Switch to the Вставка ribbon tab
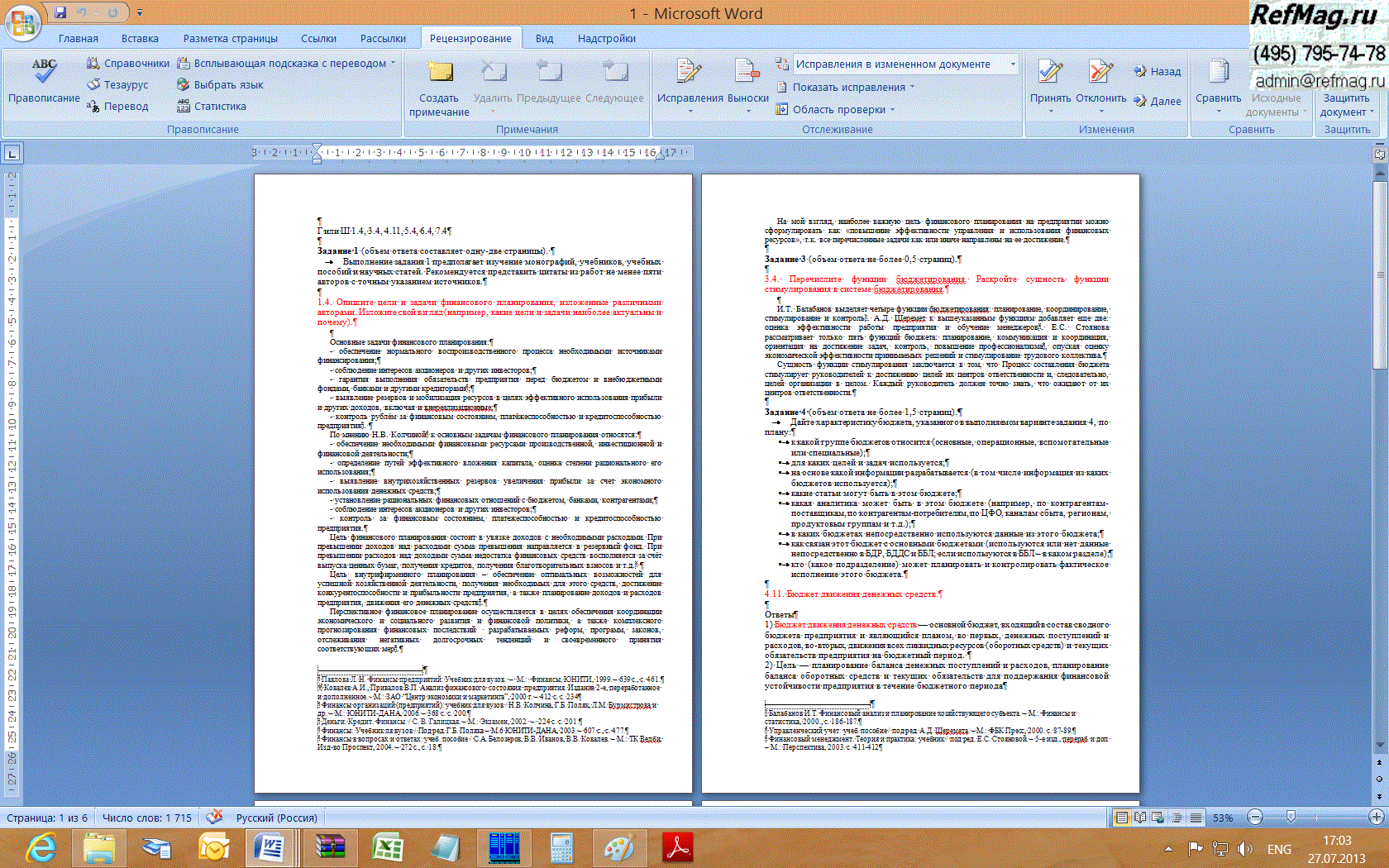Image resolution: width=1389 pixels, height=868 pixels. pos(140,39)
